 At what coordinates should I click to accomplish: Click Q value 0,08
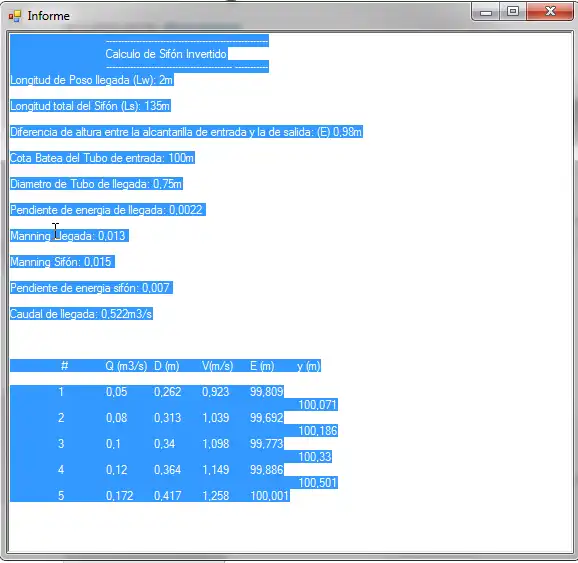click(116, 418)
